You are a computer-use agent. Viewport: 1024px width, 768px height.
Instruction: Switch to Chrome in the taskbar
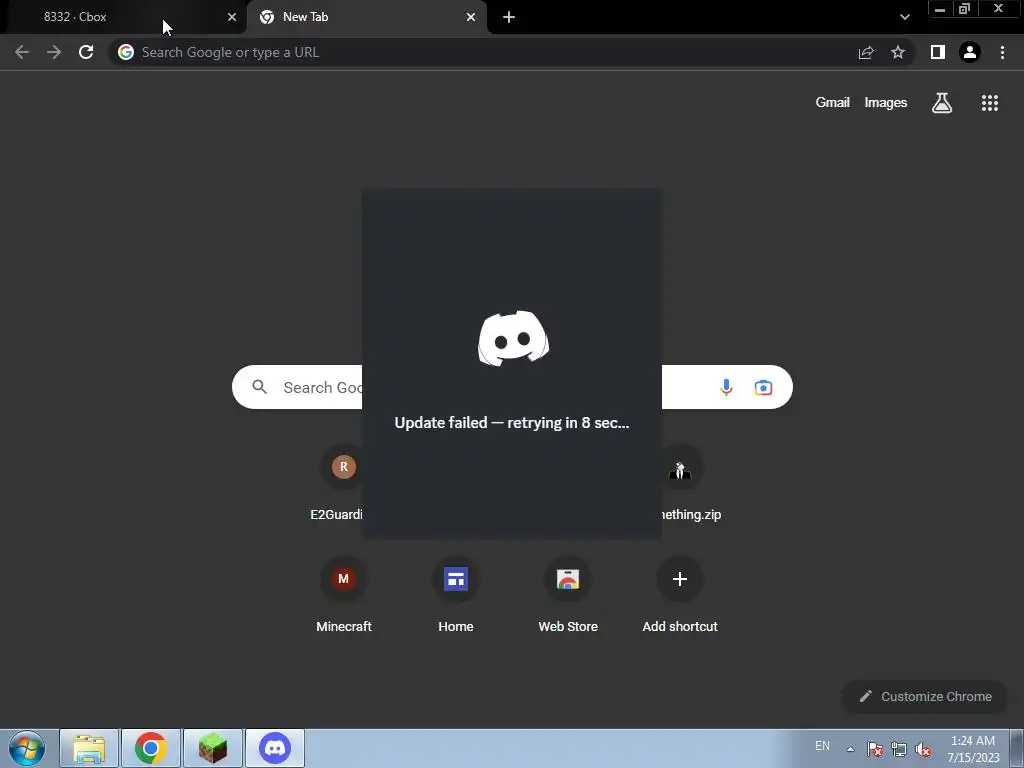click(x=151, y=748)
